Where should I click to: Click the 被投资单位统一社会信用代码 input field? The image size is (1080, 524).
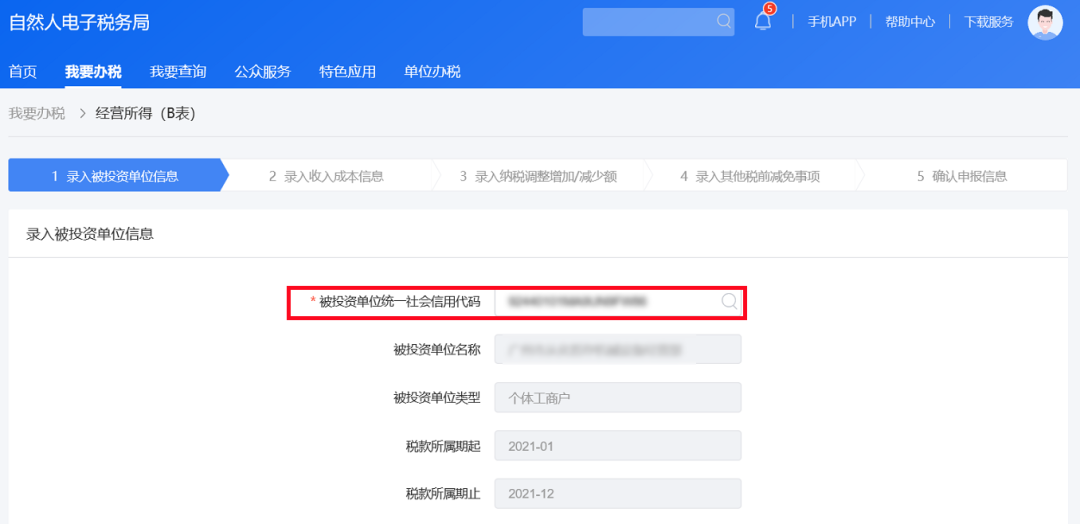[x=618, y=301]
